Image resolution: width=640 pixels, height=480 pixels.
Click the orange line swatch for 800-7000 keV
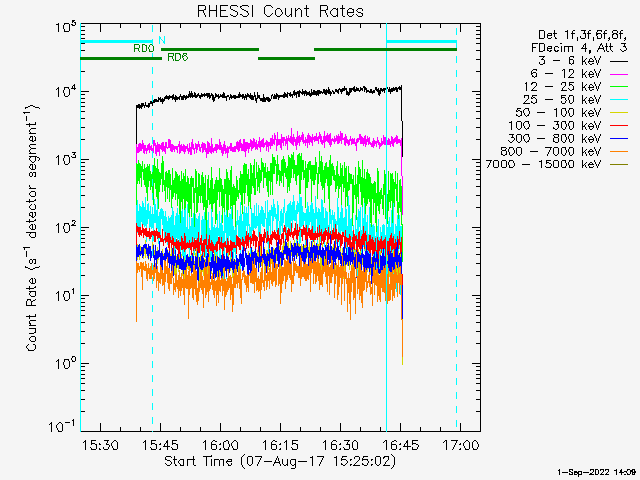point(619,152)
